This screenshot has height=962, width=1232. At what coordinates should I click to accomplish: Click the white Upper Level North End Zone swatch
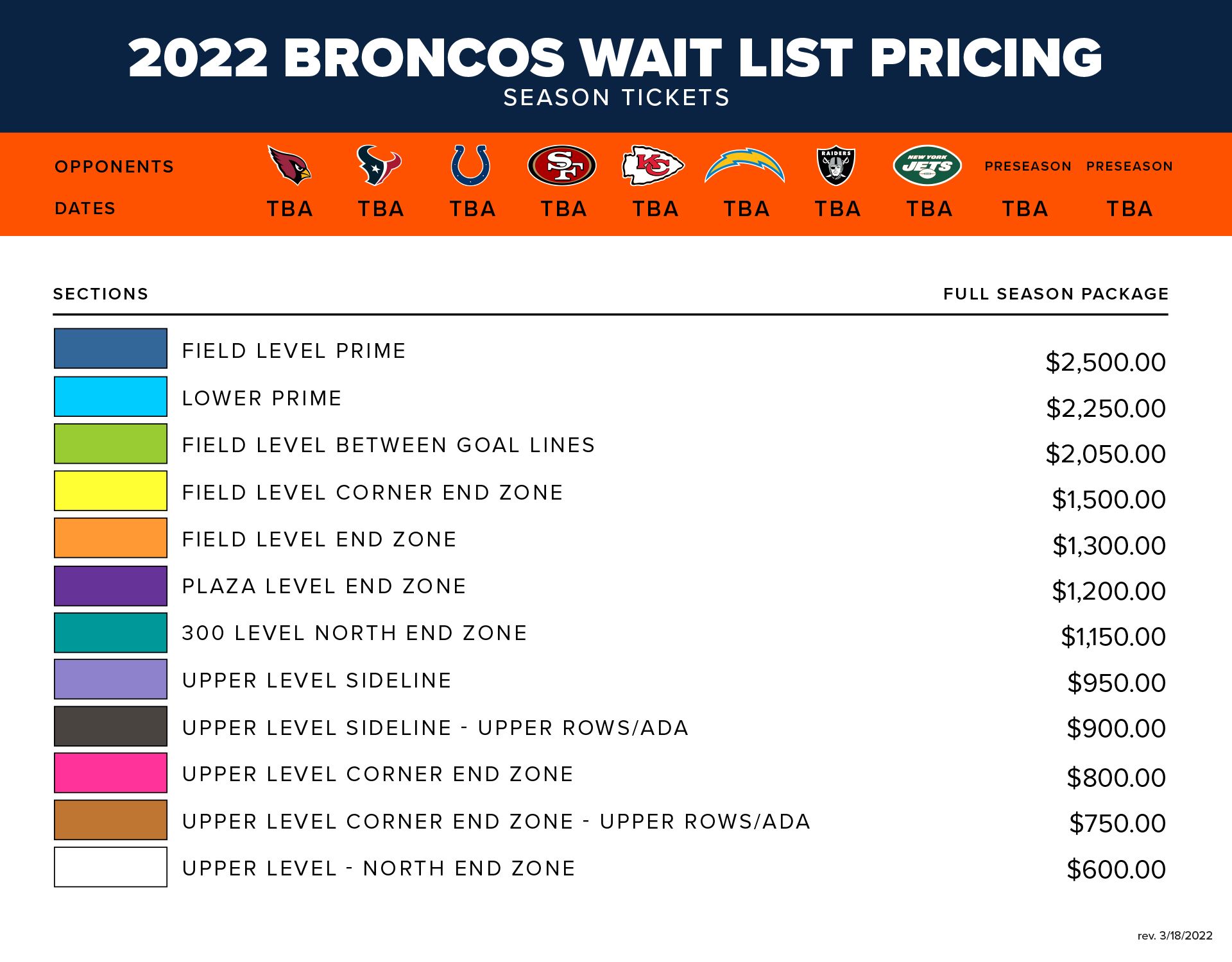point(110,867)
